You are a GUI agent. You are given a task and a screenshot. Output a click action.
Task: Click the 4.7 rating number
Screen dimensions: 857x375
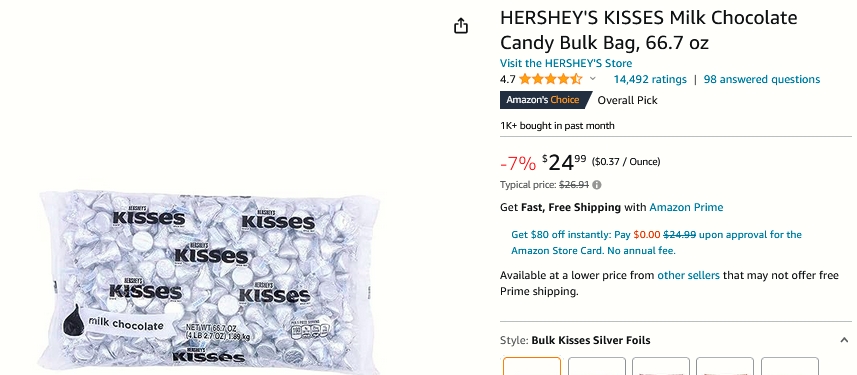[508, 79]
